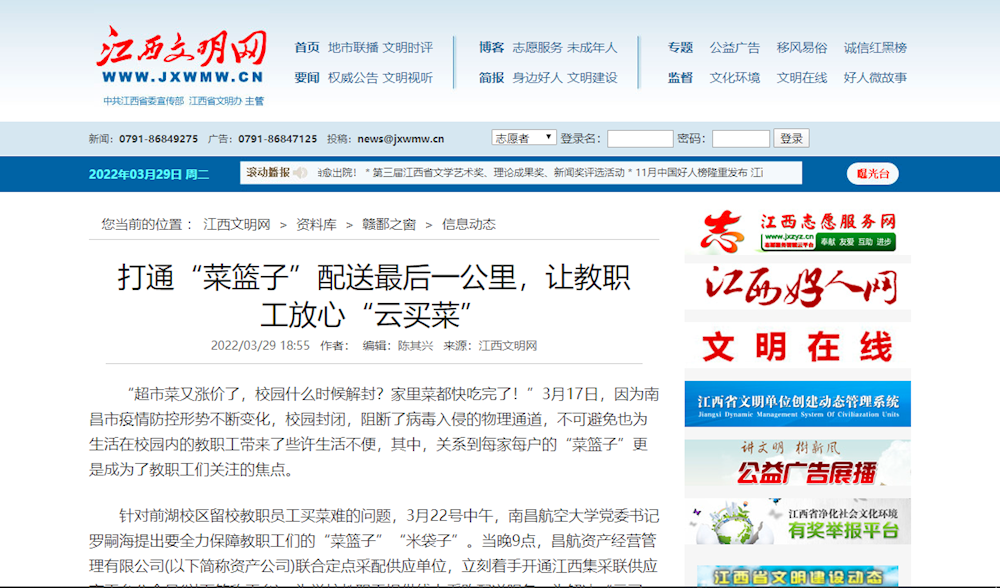Click the 首页 navigation item
1000x588 pixels.
tap(307, 47)
